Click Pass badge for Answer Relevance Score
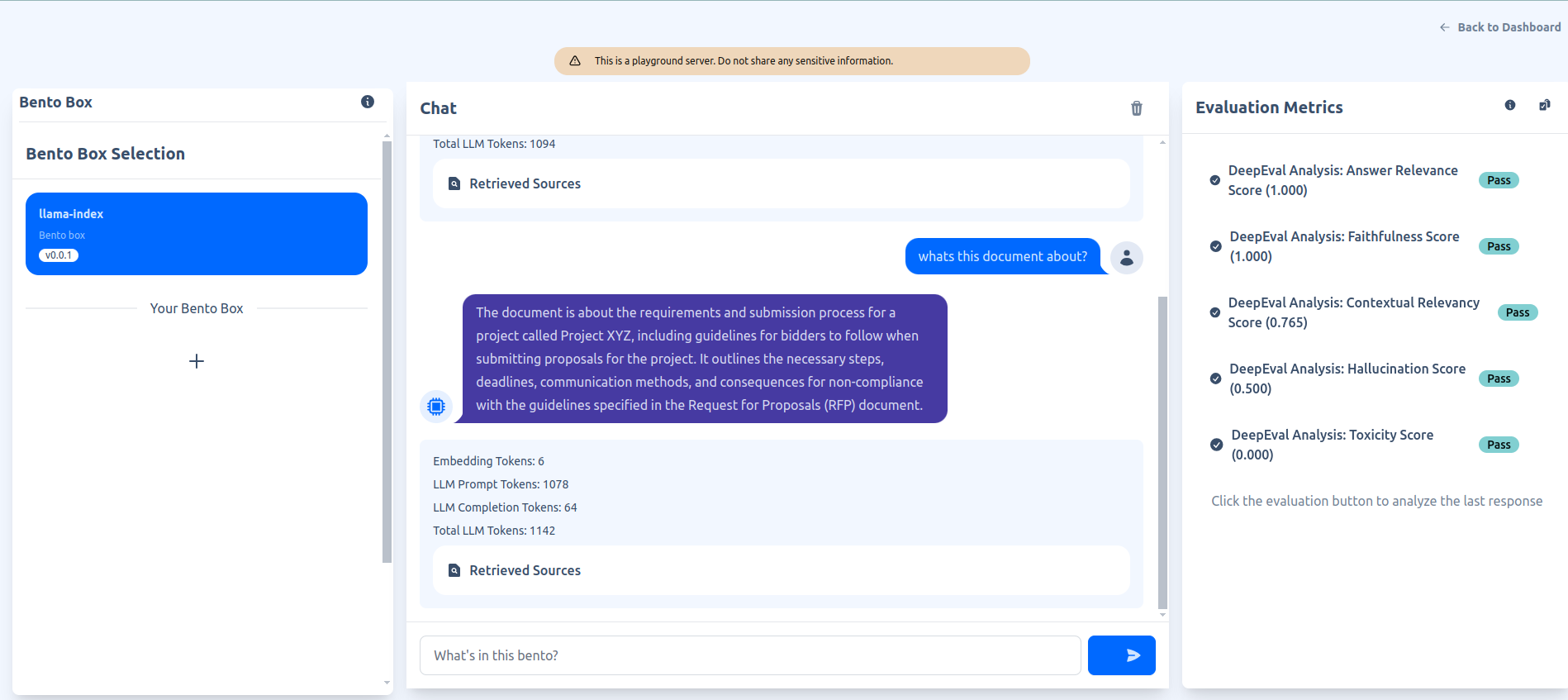The height and width of the screenshot is (700, 1568). pos(1499,180)
